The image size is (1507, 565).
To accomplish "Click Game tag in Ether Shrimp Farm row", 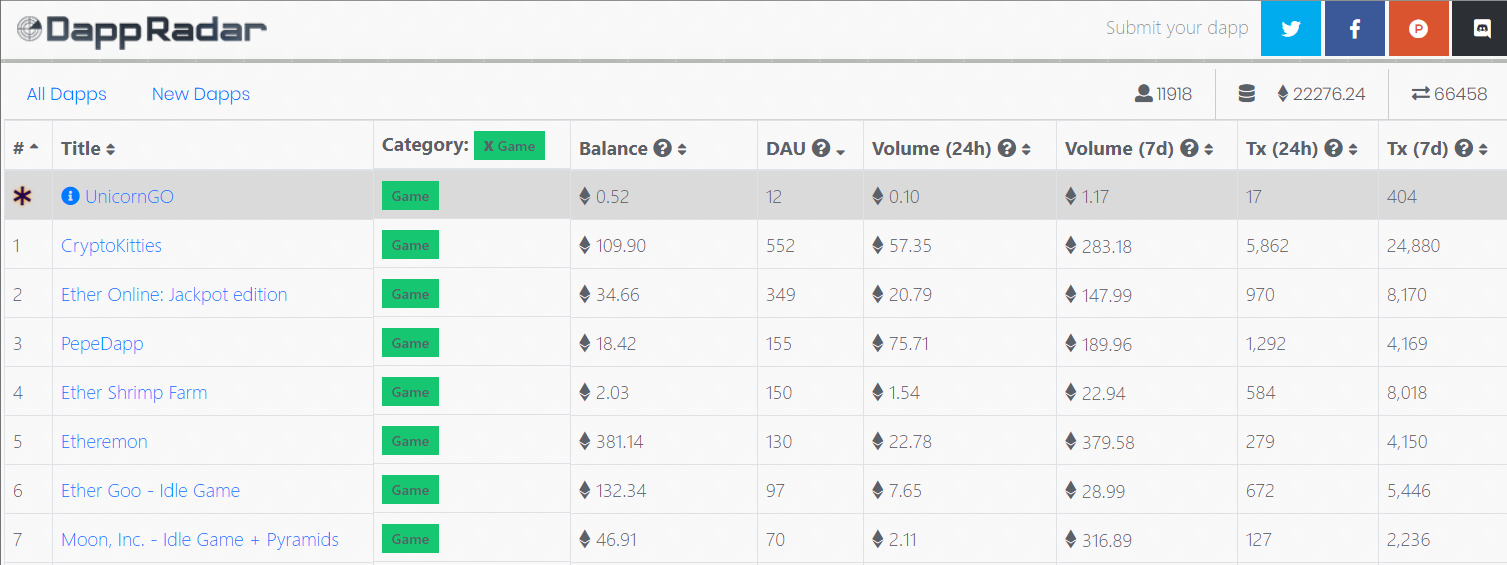I will tap(410, 392).
